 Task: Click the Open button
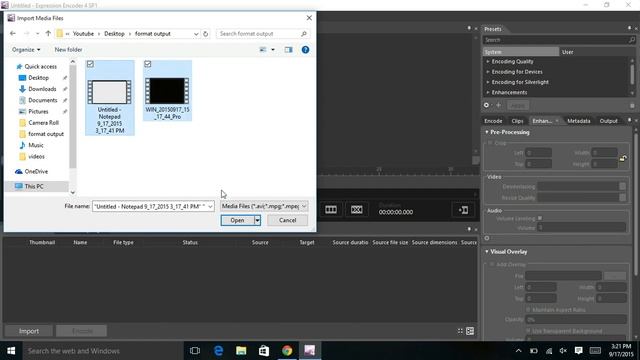point(238,220)
